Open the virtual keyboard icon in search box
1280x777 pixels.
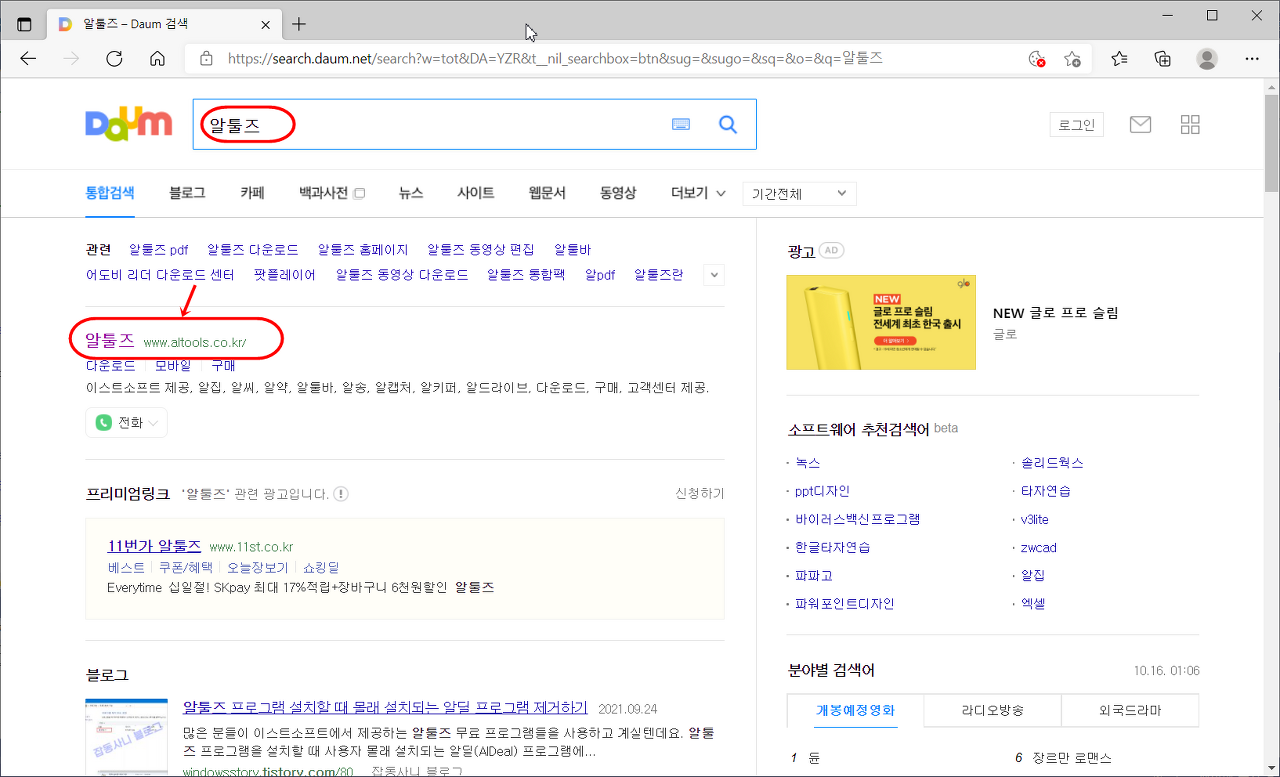[681, 124]
